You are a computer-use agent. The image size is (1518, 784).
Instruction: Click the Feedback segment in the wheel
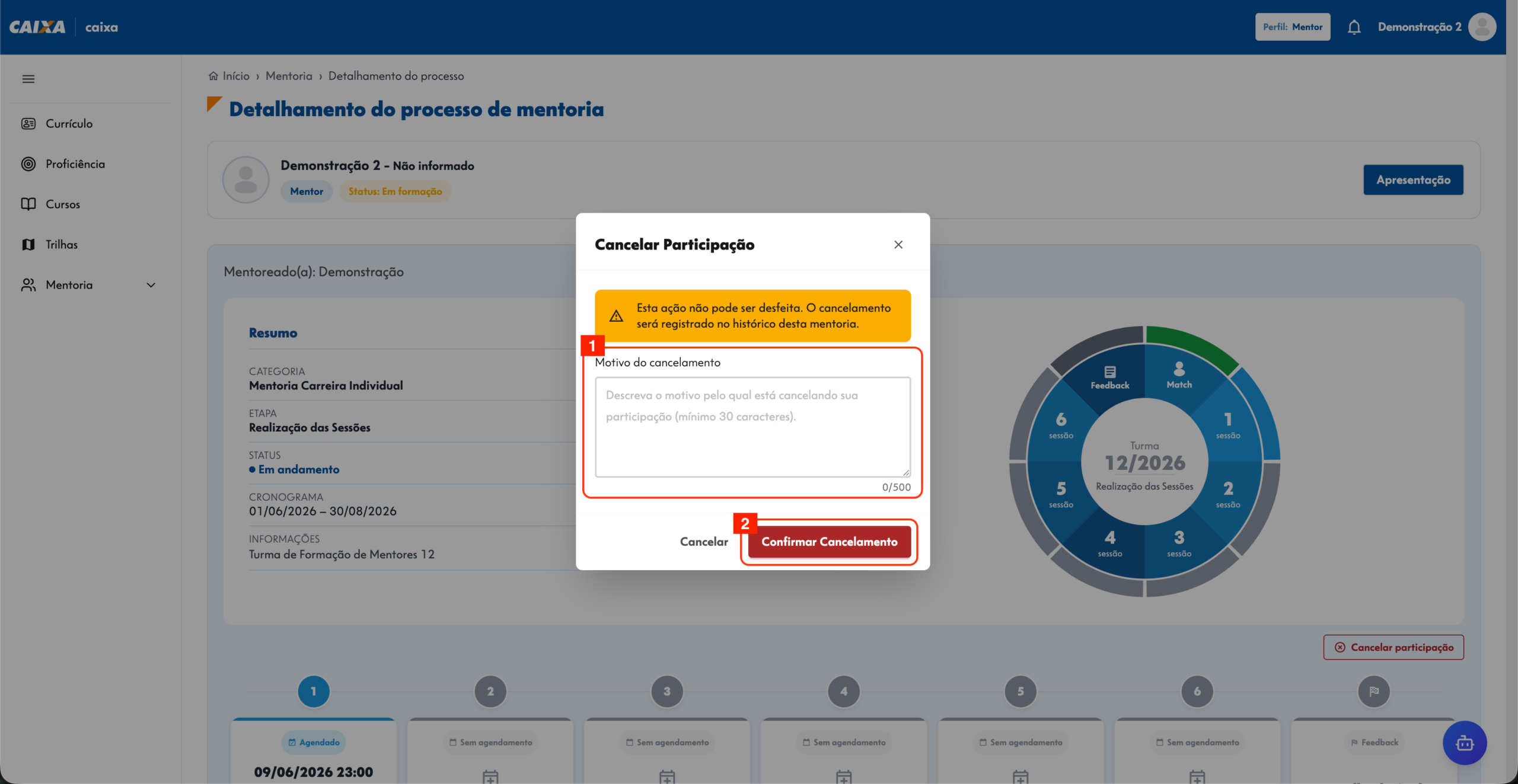(1109, 377)
